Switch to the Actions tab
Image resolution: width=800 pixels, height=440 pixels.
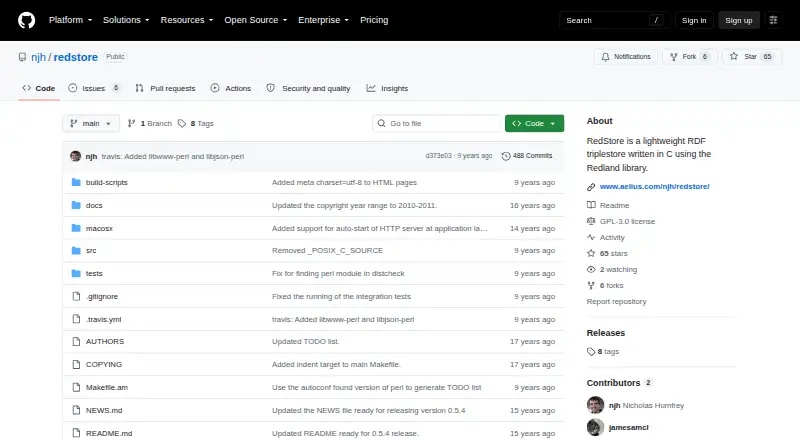click(231, 88)
